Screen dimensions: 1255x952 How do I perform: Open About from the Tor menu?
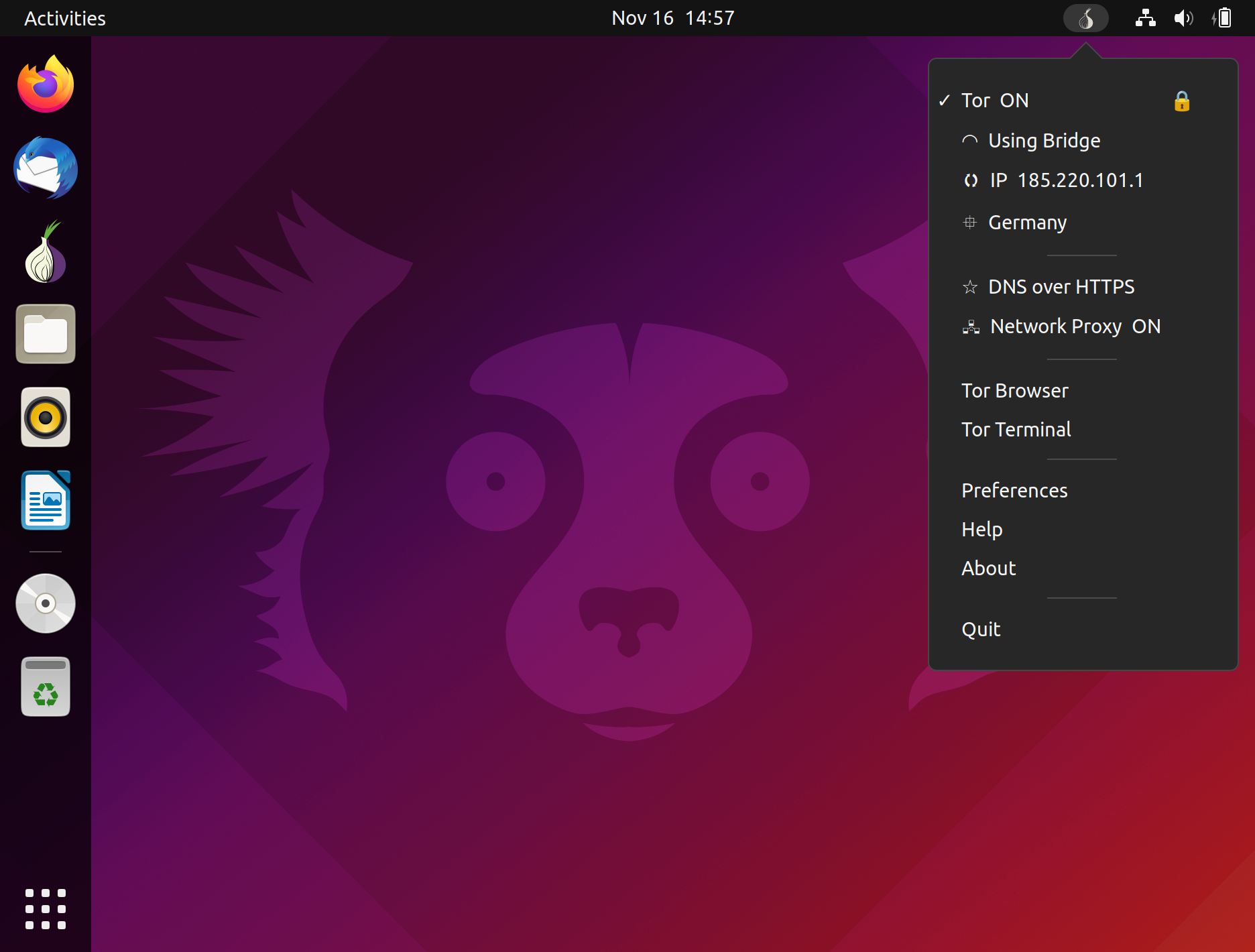pyautogui.click(x=1083, y=569)
